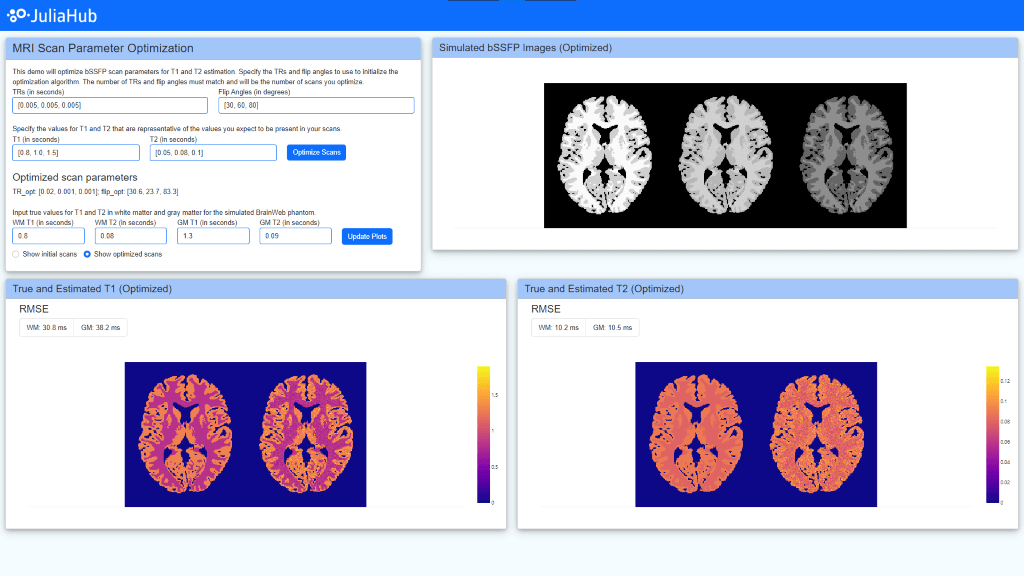Click the JuliaHub logo
The width and height of the screenshot is (1024, 576).
[52, 15]
